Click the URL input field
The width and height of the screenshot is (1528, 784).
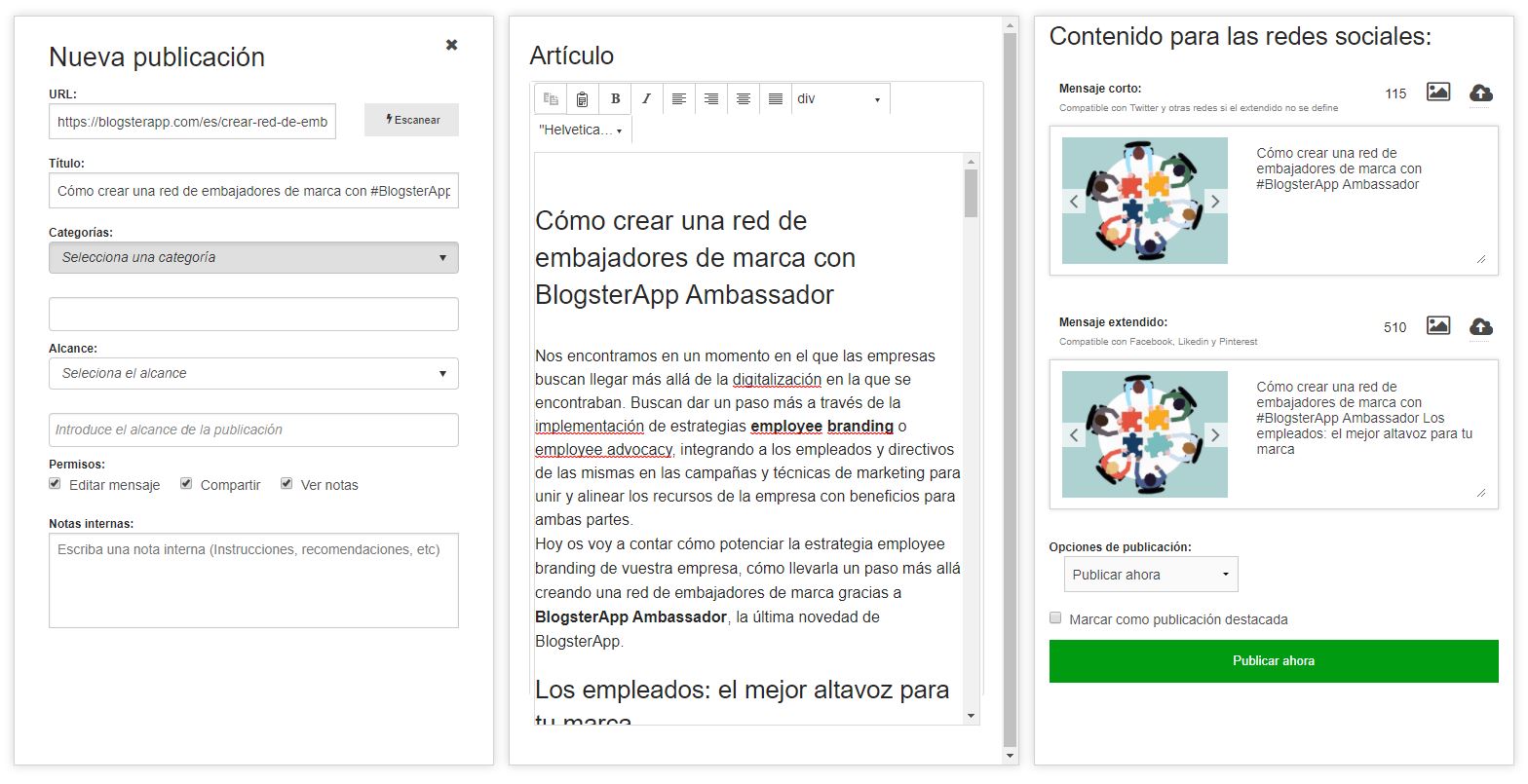coord(192,122)
